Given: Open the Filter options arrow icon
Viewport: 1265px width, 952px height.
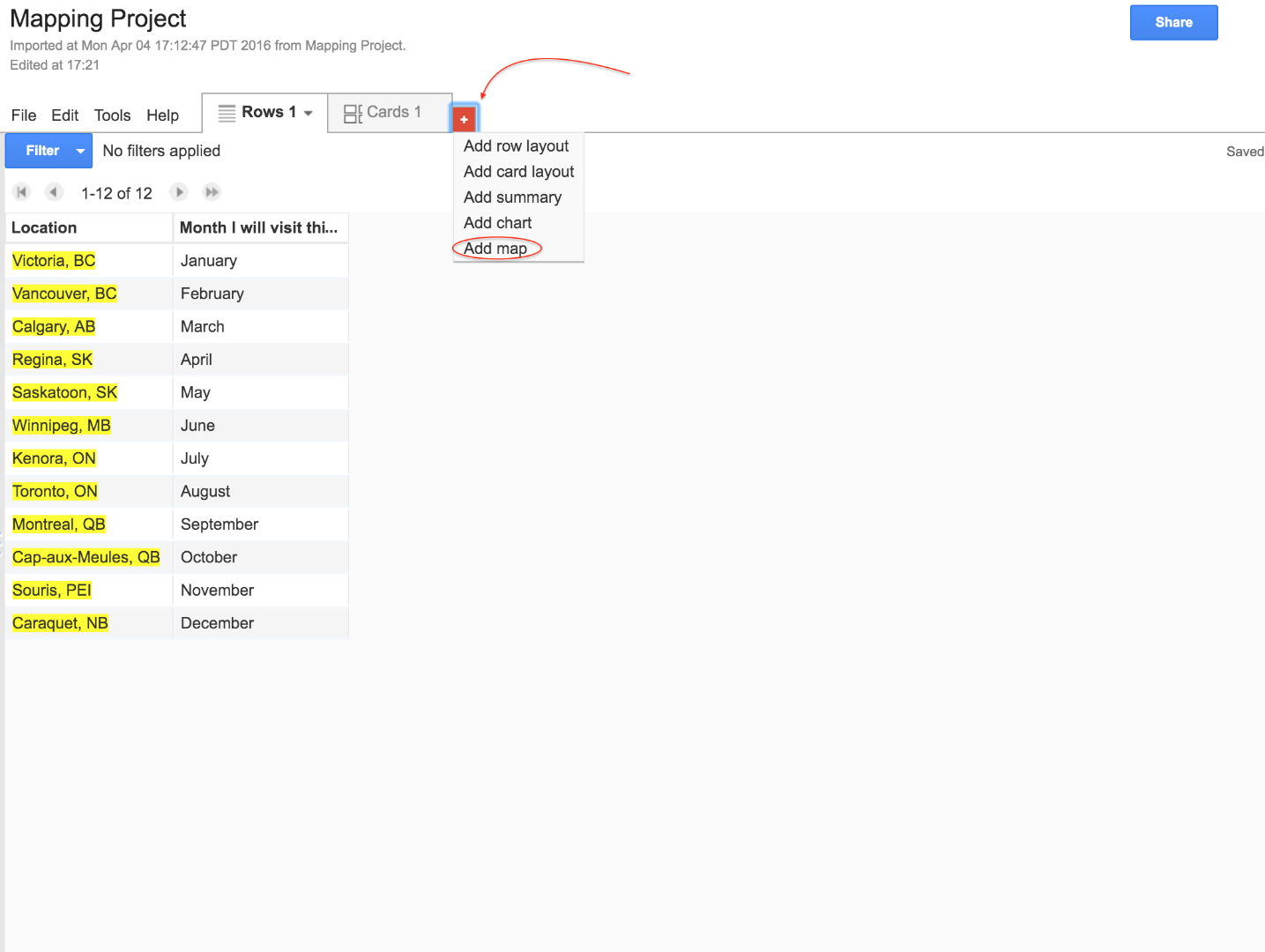Looking at the screenshot, I should click(x=79, y=150).
